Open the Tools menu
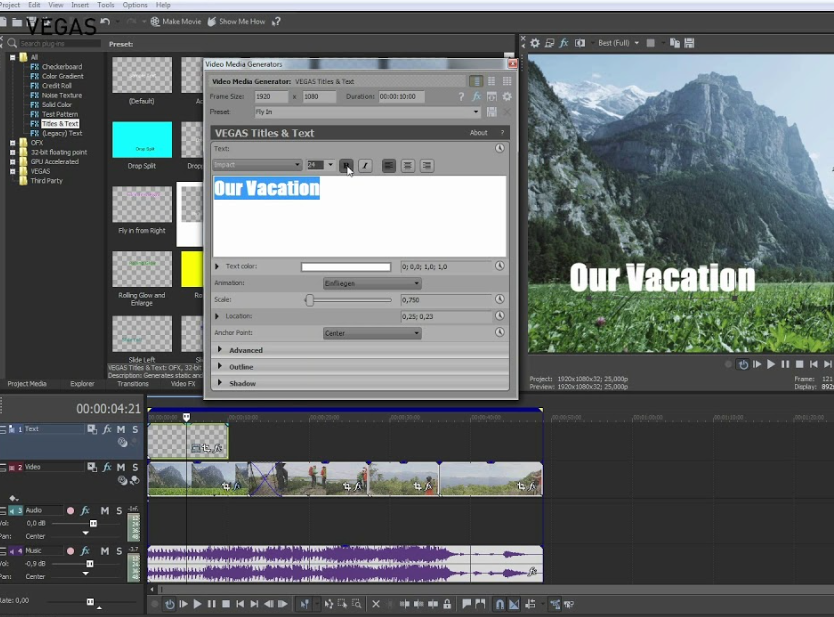 click(105, 5)
